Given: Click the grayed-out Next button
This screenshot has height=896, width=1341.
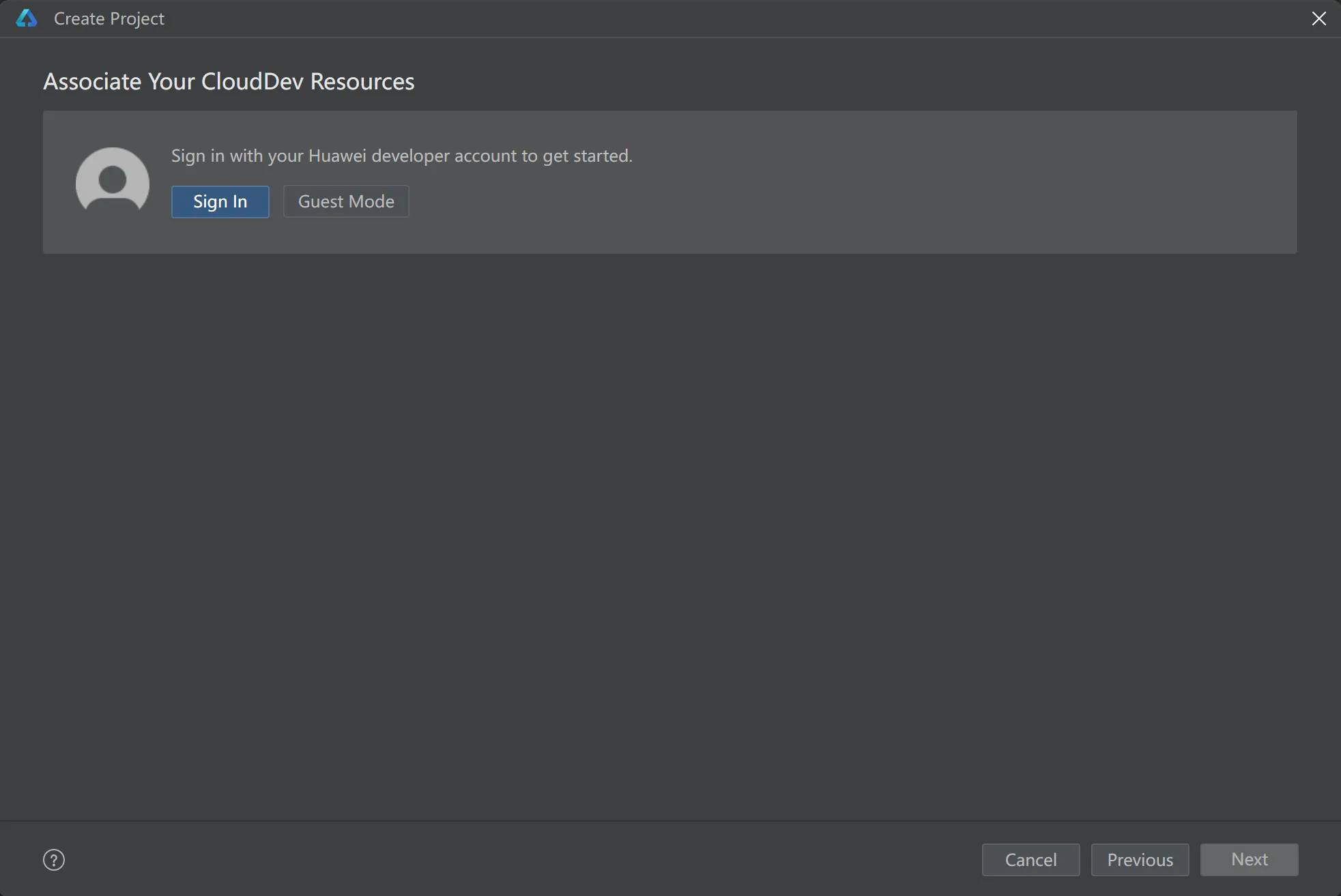Looking at the screenshot, I should click(1249, 859).
